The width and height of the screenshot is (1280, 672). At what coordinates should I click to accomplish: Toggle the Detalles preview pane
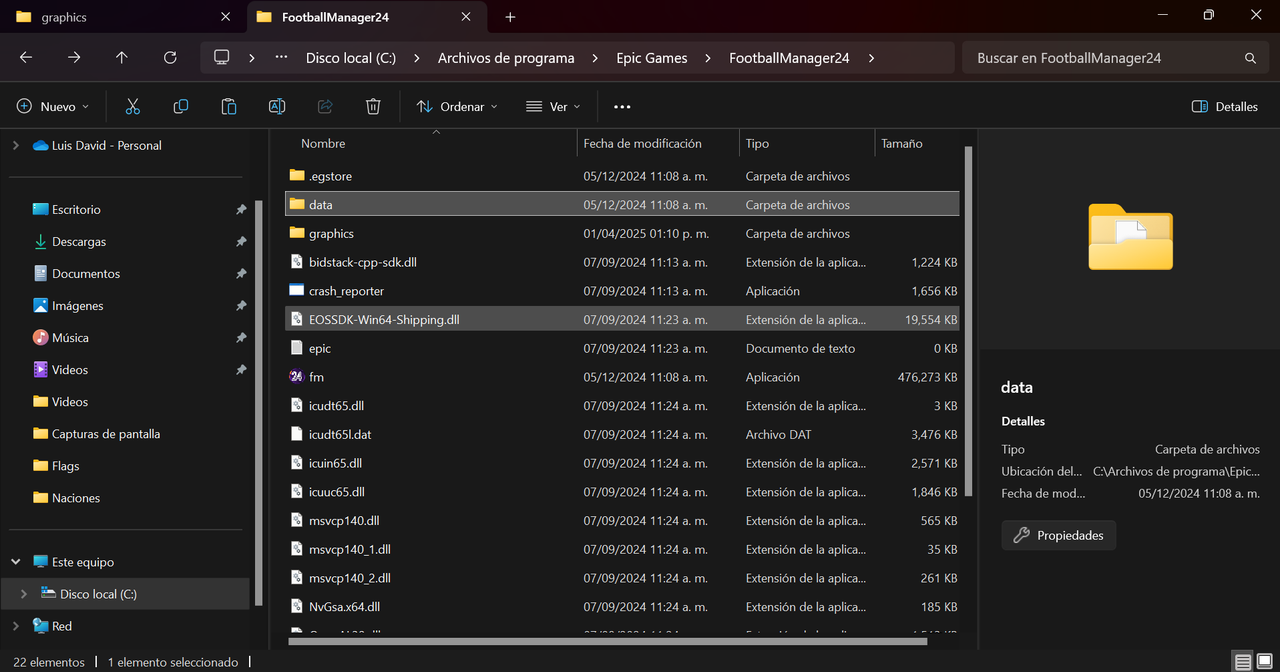(x=1225, y=106)
